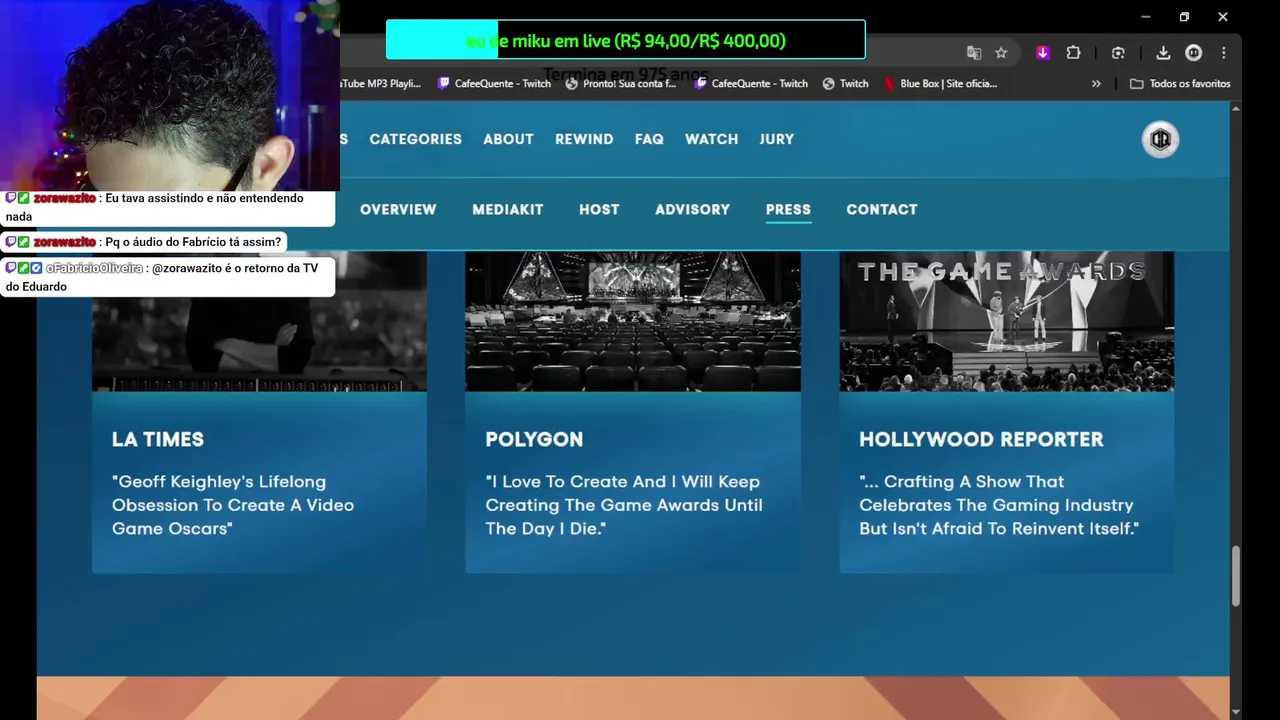Click the page vertical scrollbar thumb
Viewport: 1280px width, 720px height.
tap(1236, 576)
